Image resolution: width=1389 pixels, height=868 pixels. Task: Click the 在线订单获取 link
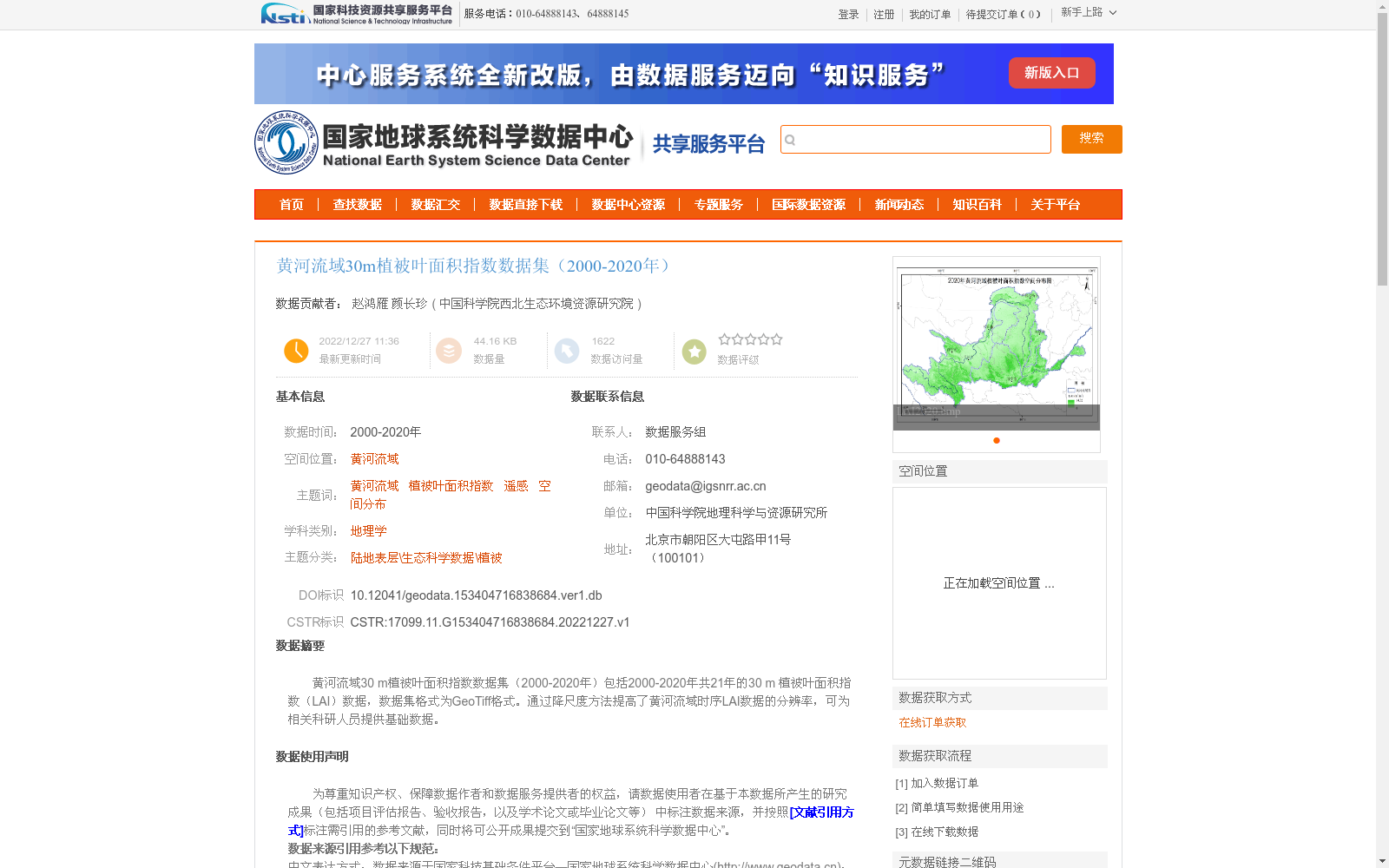pyautogui.click(x=932, y=722)
